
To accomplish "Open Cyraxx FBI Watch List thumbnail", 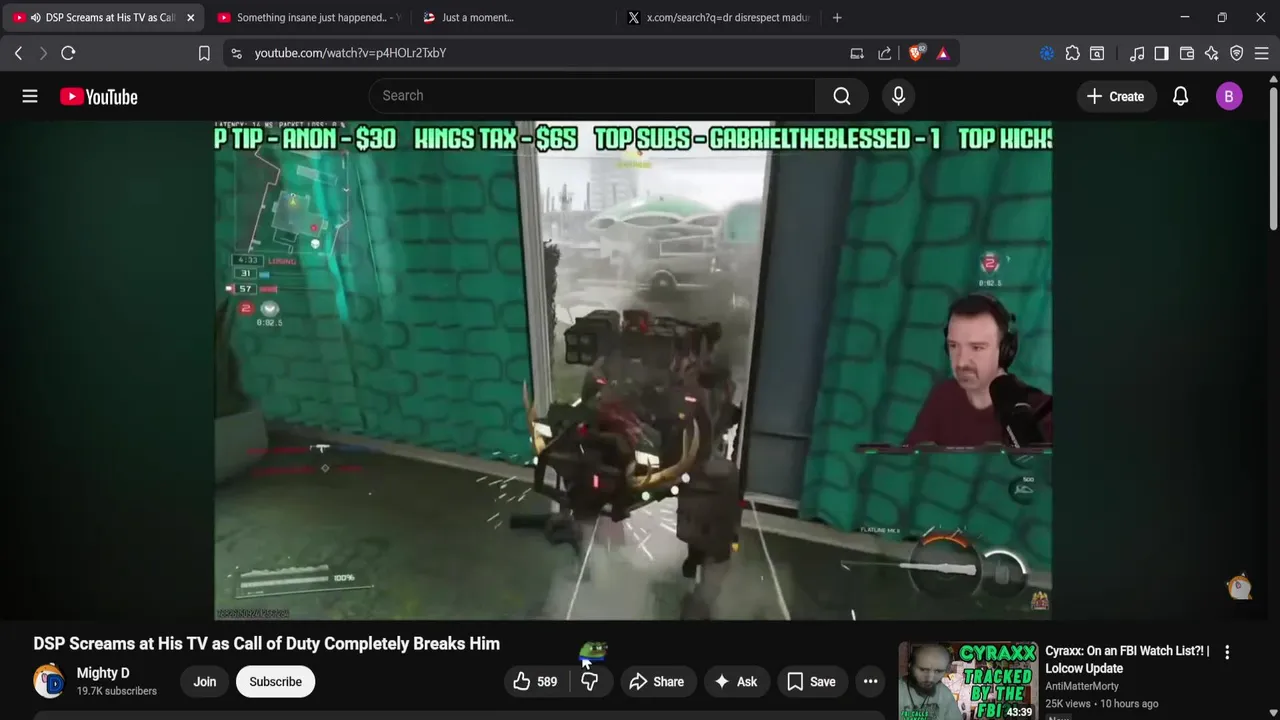I will pos(967,681).
